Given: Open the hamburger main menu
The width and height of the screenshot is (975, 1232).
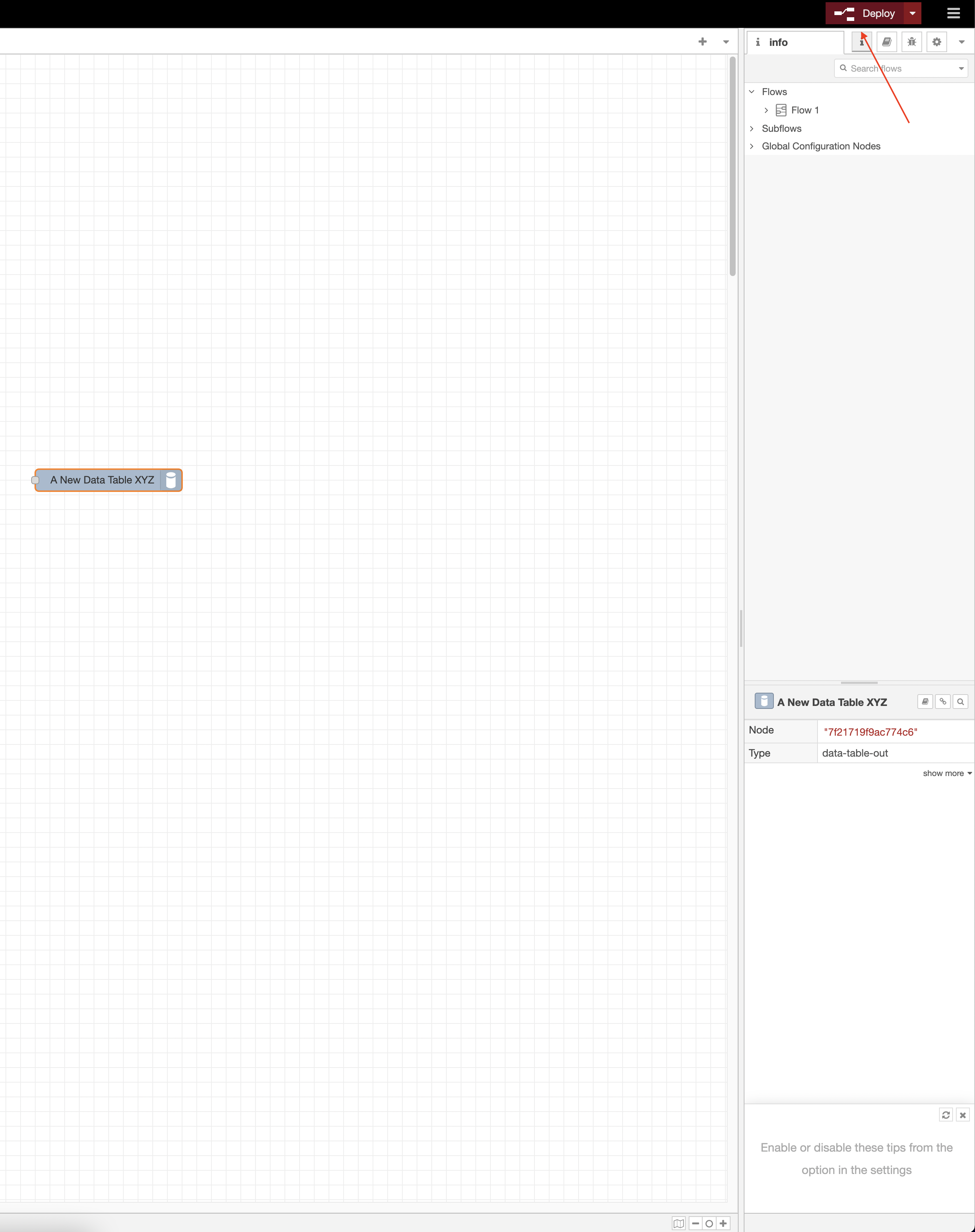Looking at the screenshot, I should tap(953, 13).
